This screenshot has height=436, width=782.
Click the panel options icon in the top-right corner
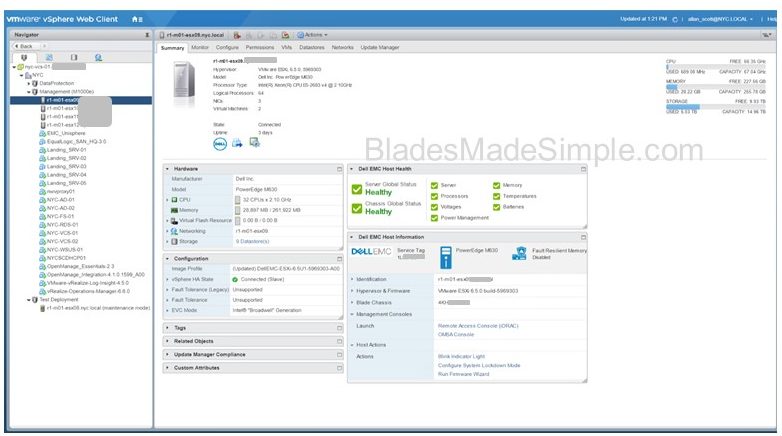tap(766, 35)
